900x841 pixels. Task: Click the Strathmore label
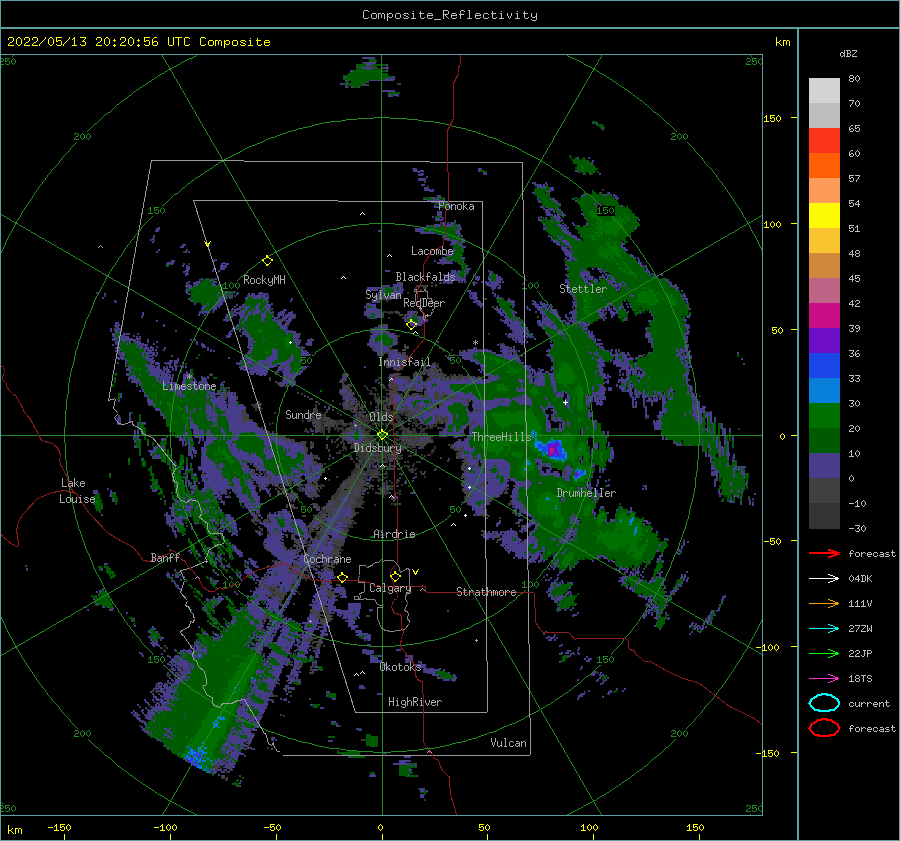(x=486, y=592)
